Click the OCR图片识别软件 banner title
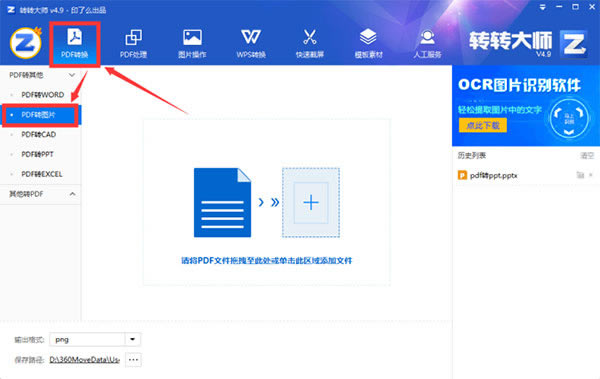 519,85
